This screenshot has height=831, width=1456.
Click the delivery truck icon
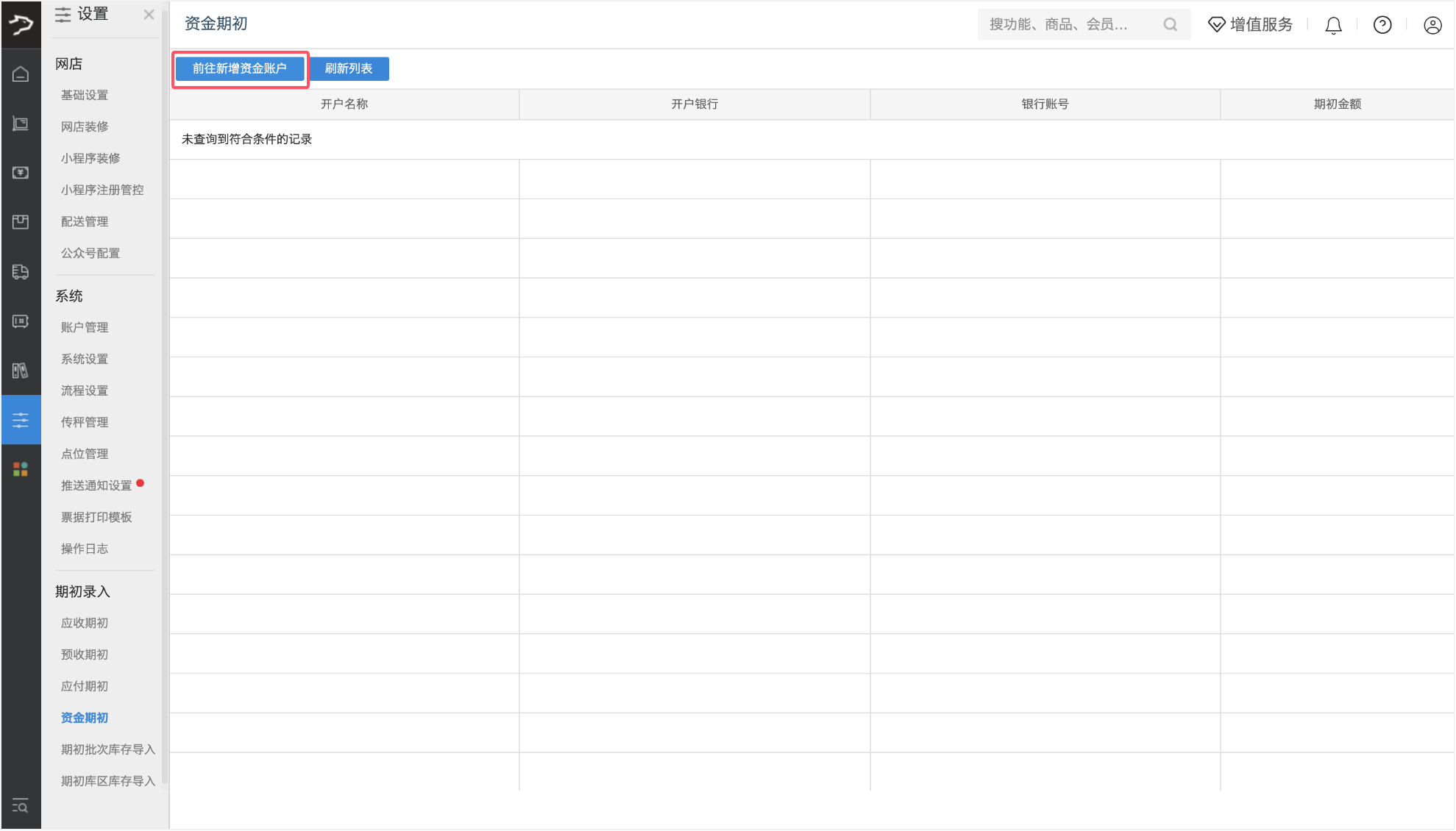pyautogui.click(x=21, y=272)
